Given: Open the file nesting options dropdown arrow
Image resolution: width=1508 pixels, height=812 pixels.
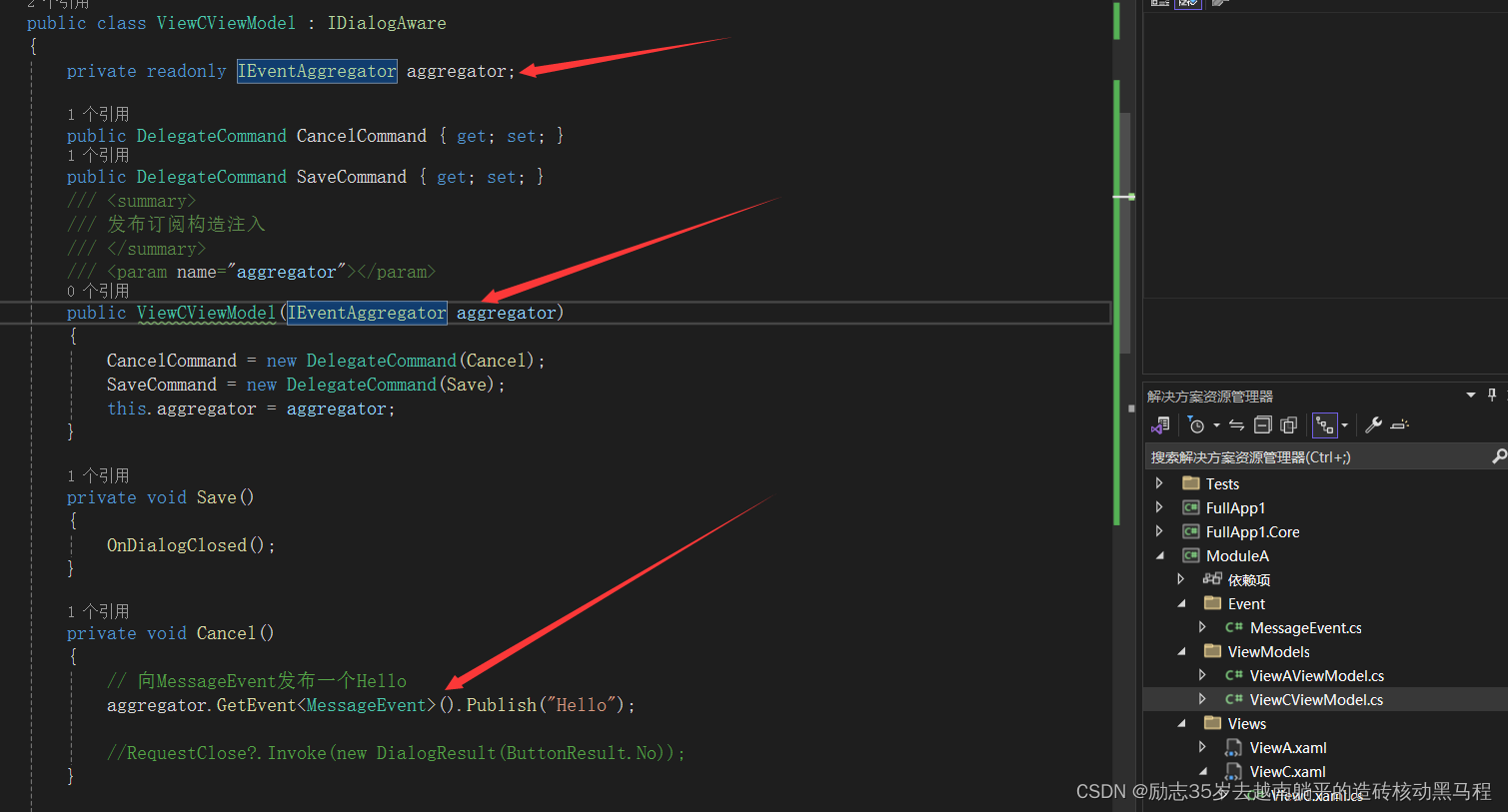Looking at the screenshot, I should click(1344, 425).
